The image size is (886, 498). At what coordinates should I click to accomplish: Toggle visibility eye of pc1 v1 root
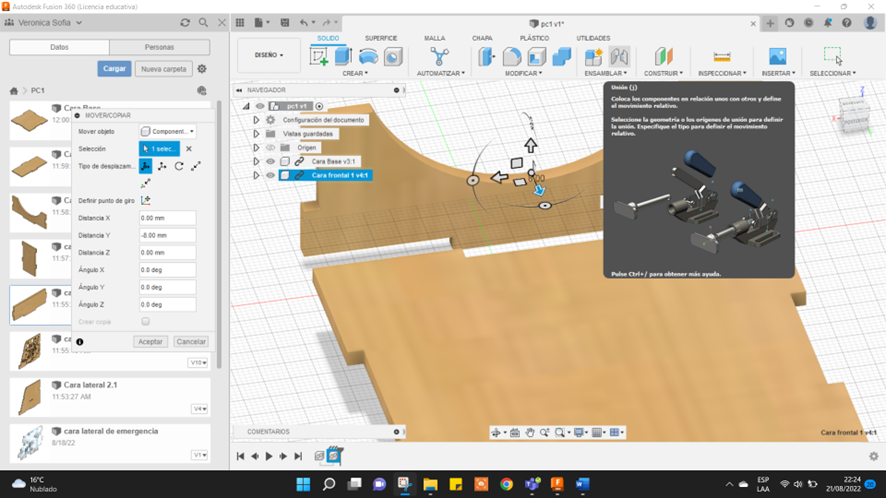click(260, 106)
